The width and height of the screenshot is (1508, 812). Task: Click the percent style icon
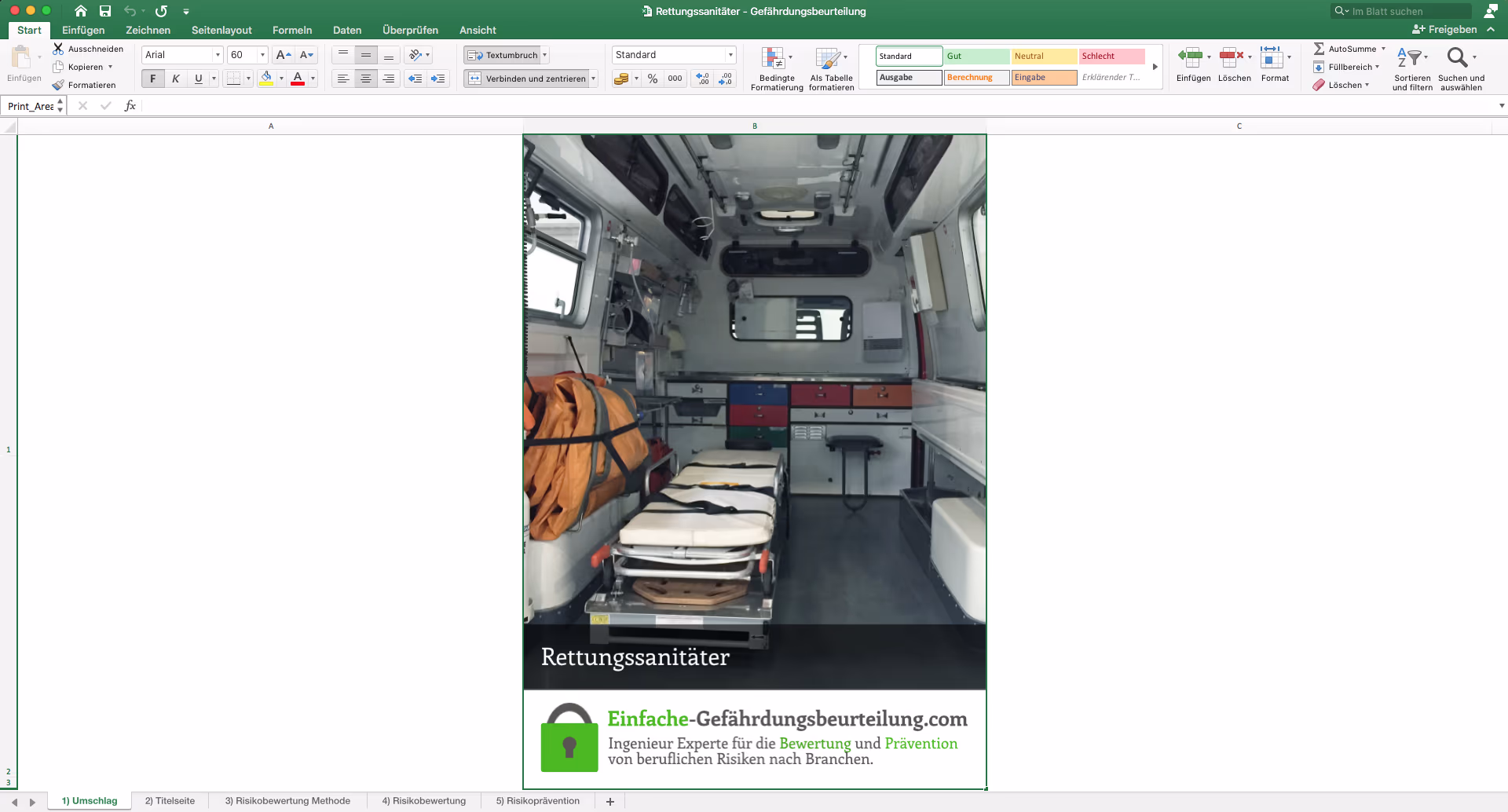point(653,79)
